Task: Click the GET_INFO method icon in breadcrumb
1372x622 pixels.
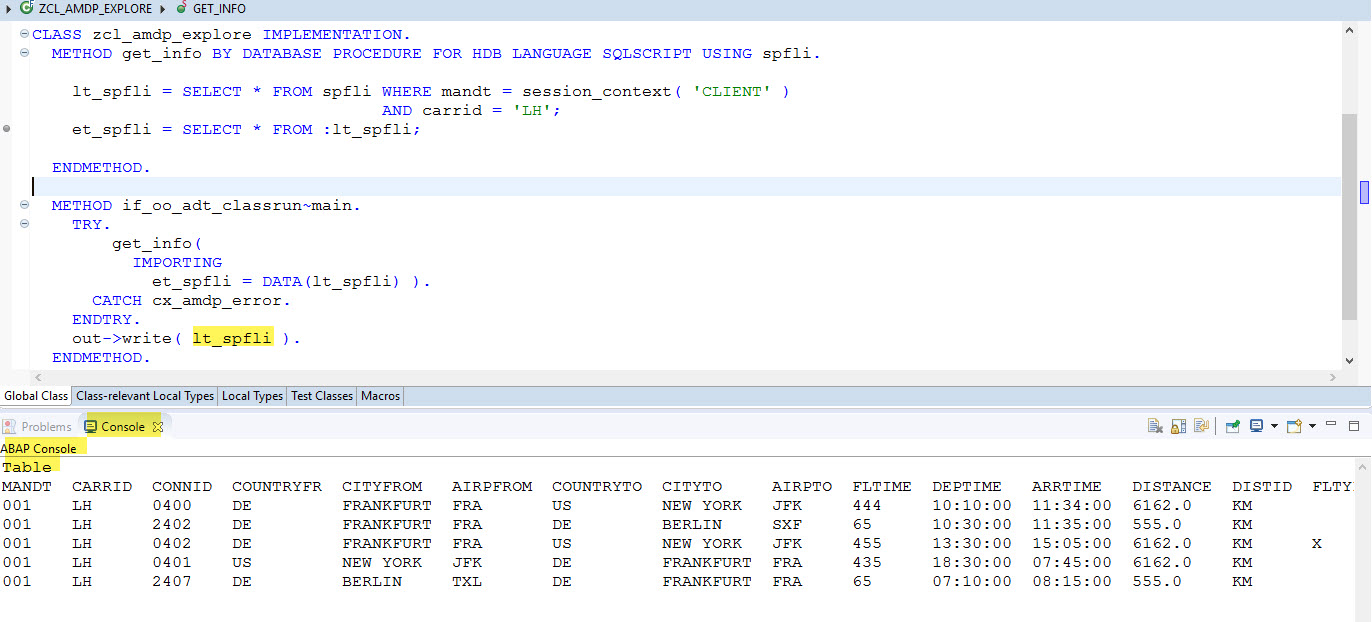Action: 180,8
